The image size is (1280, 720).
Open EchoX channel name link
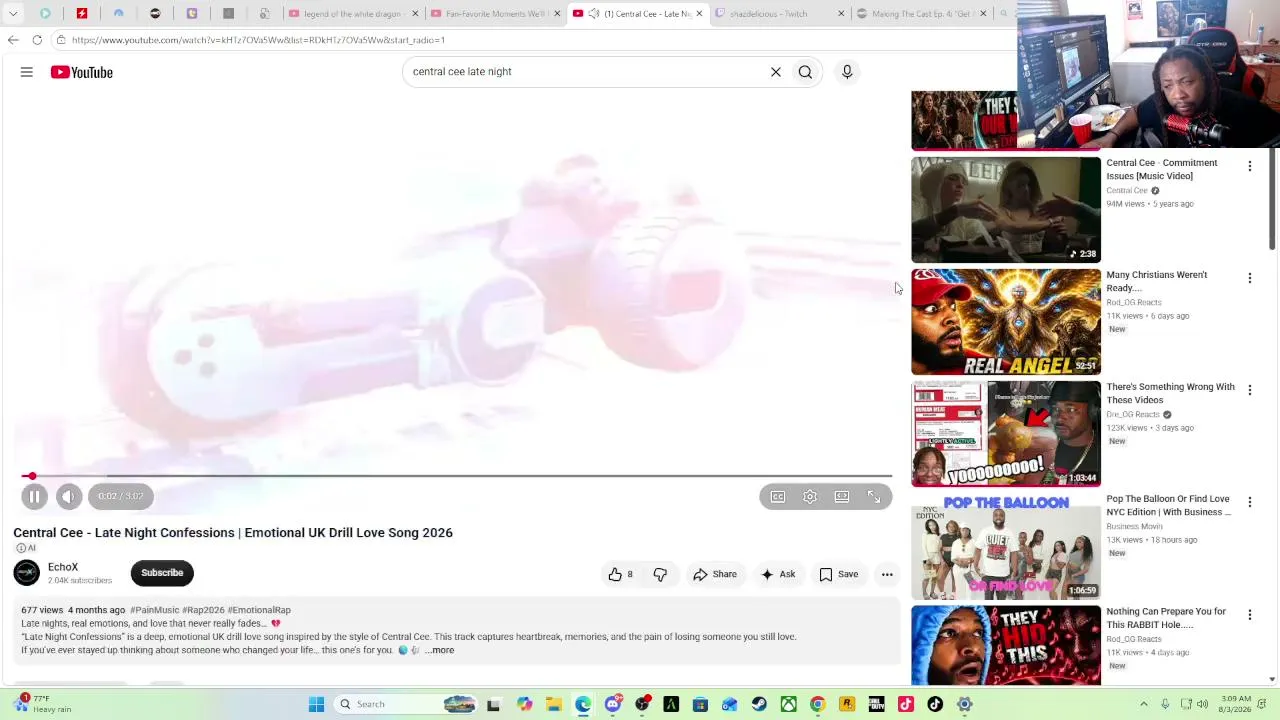click(63, 567)
